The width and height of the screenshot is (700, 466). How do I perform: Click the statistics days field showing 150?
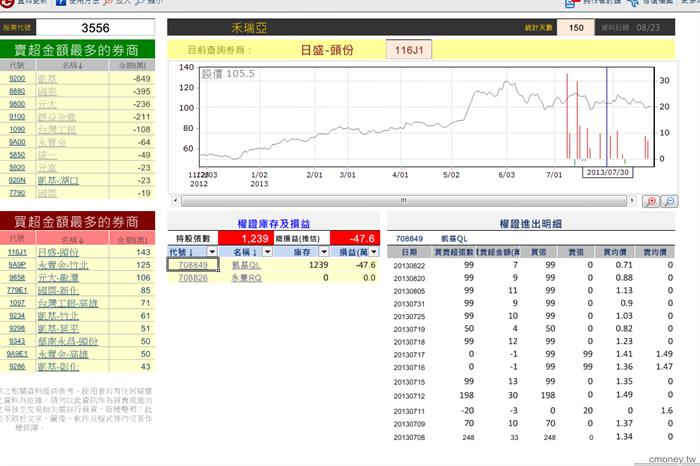(576, 28)
